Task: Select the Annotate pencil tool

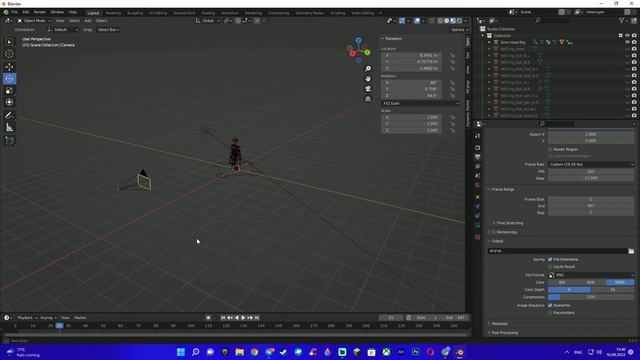Action: click(9, 116)
